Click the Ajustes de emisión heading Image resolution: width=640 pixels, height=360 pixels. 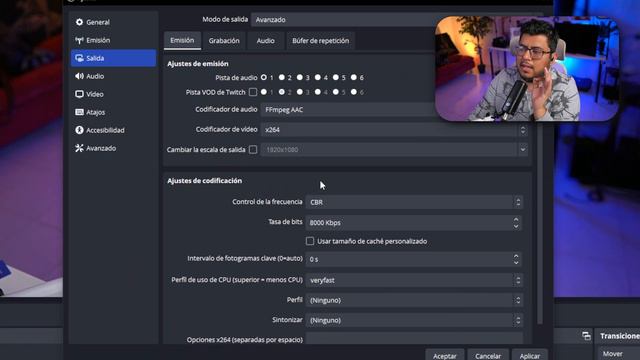point(198,64)
